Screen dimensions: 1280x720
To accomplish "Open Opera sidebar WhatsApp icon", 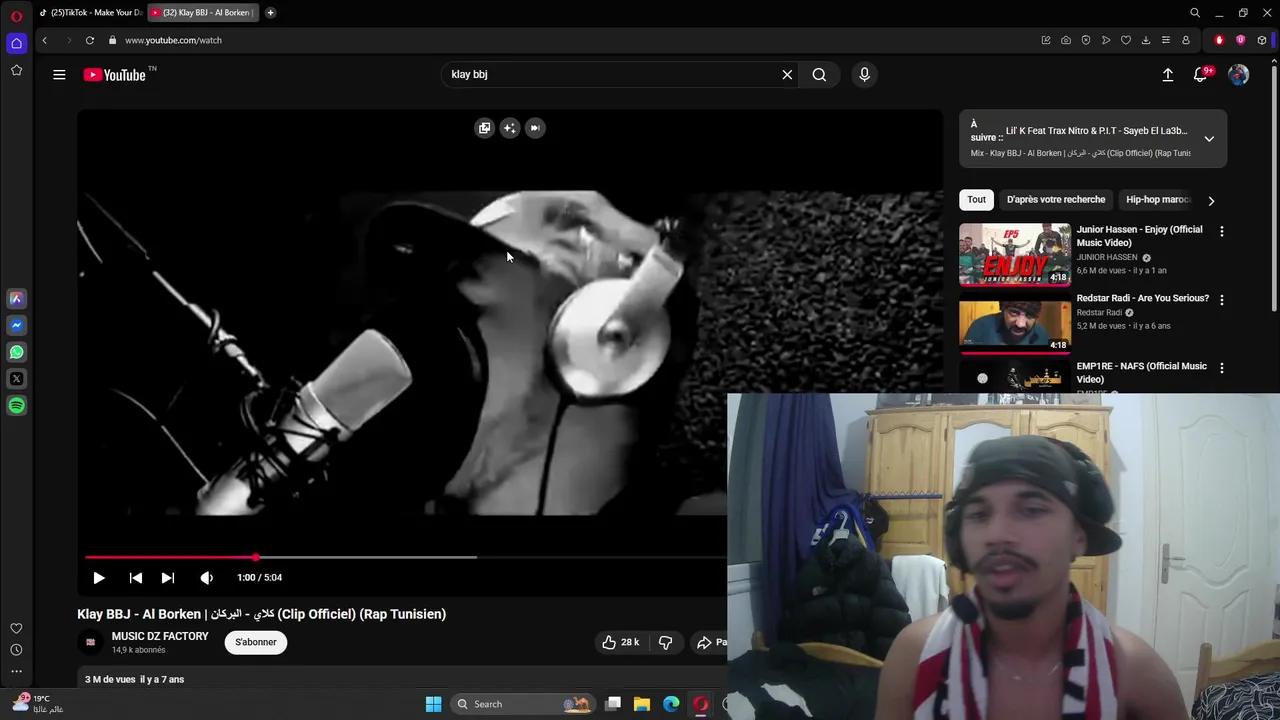I will point(16,352).
